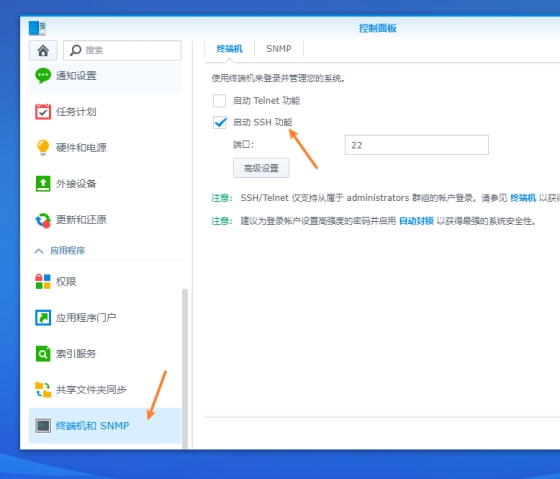Open 更新和还原 label in sidebar
This screenshot has height=479, width=560.
(81, 220)
